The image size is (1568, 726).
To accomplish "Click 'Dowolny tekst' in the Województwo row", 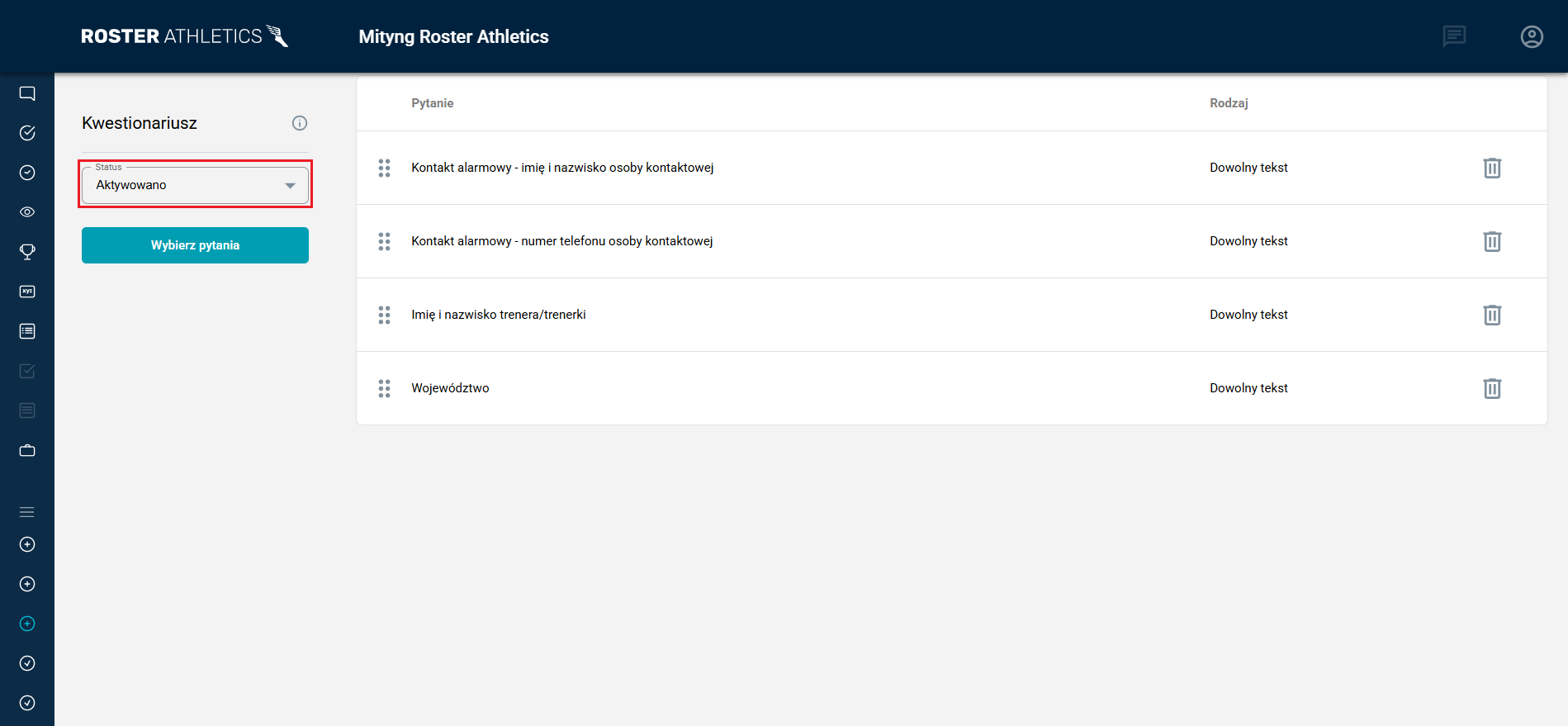I will (x=1248, y=388).
